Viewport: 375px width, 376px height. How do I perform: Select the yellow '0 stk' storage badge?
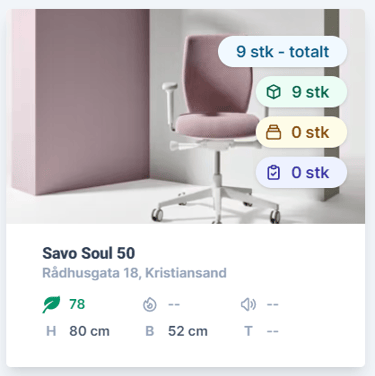click(301, 132)
